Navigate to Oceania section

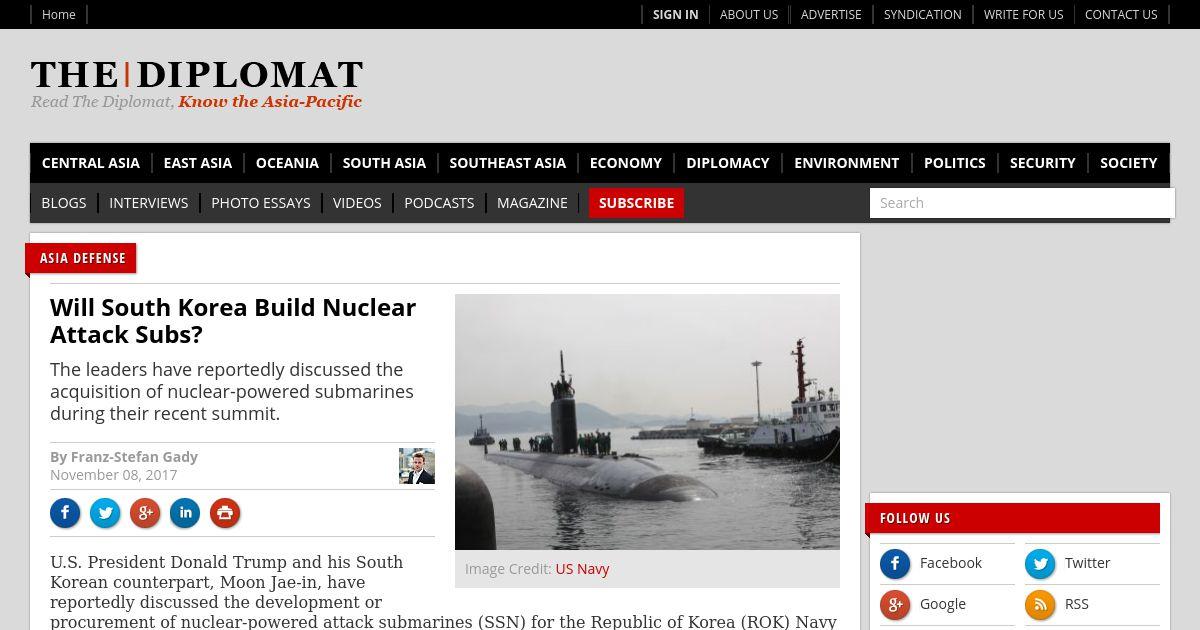tap(287, 163)
